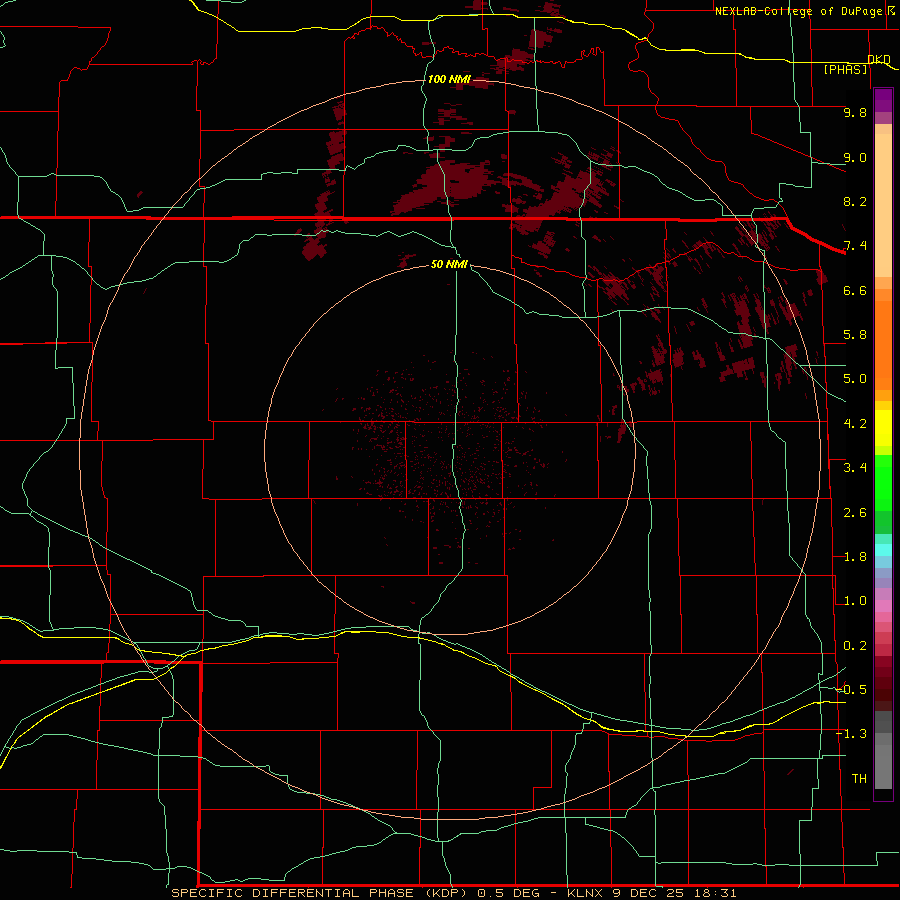Click the pink band of the color bar
This screenshot has width=900, height=900.
[883, 606]
